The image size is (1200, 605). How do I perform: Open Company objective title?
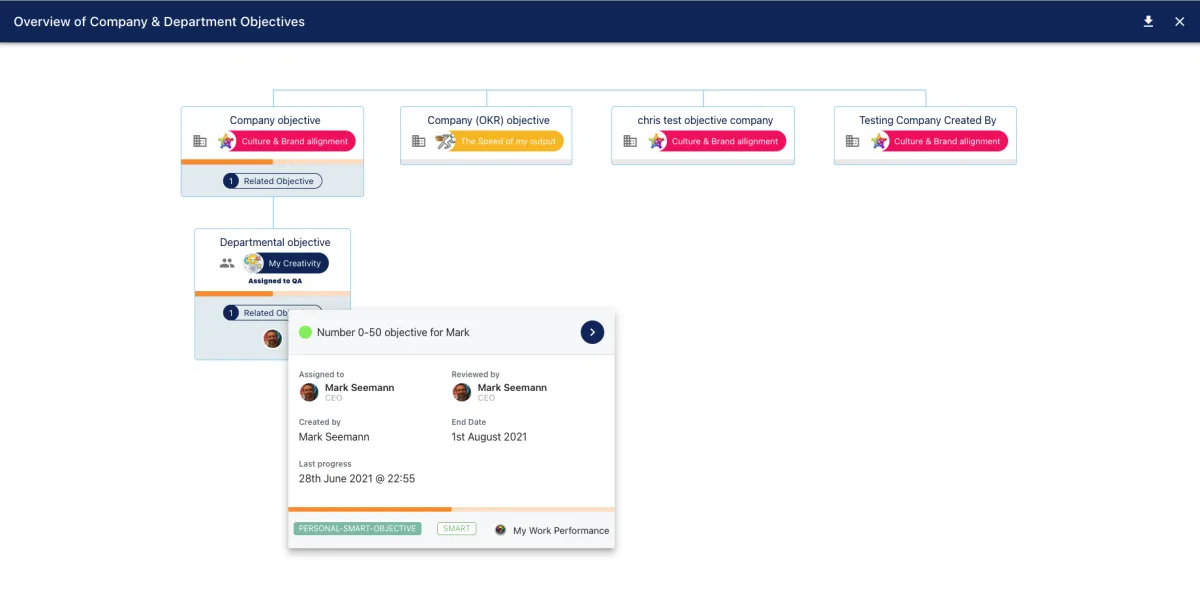275,120
